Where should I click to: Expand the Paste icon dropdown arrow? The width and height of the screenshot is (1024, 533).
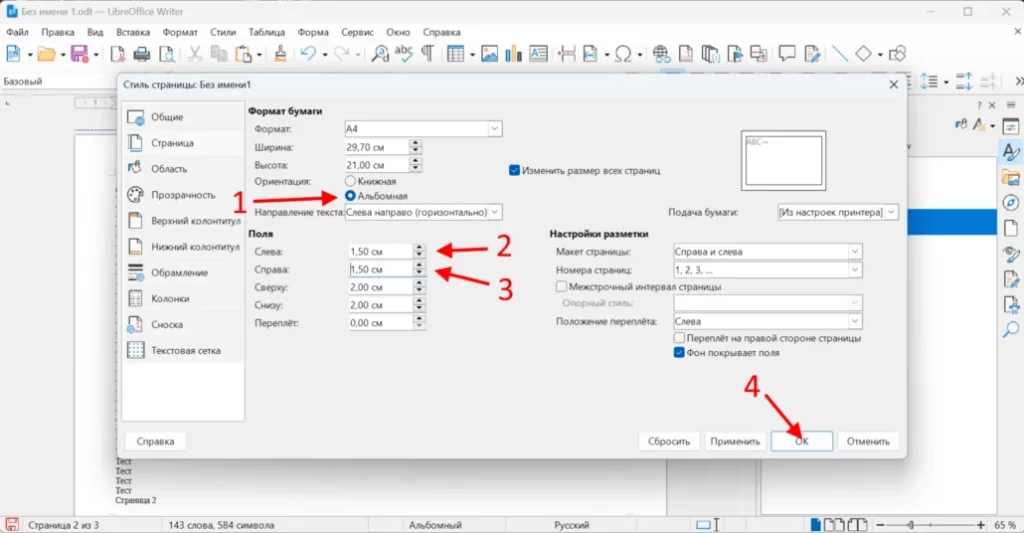259,54
